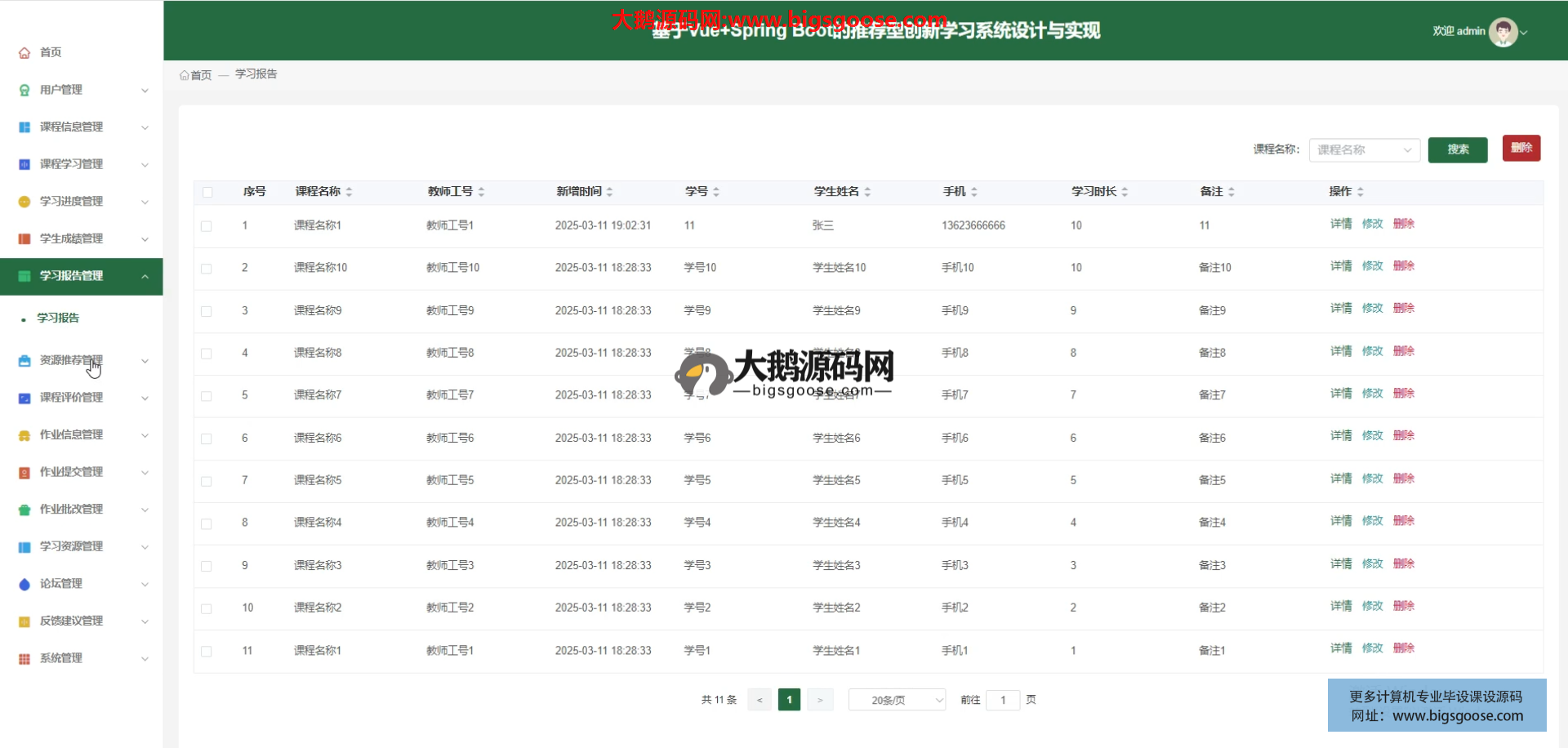Viewport: 1568px width, 748px height.
Task: Click the home icon in the sidebar
Action: pos(24,53)
